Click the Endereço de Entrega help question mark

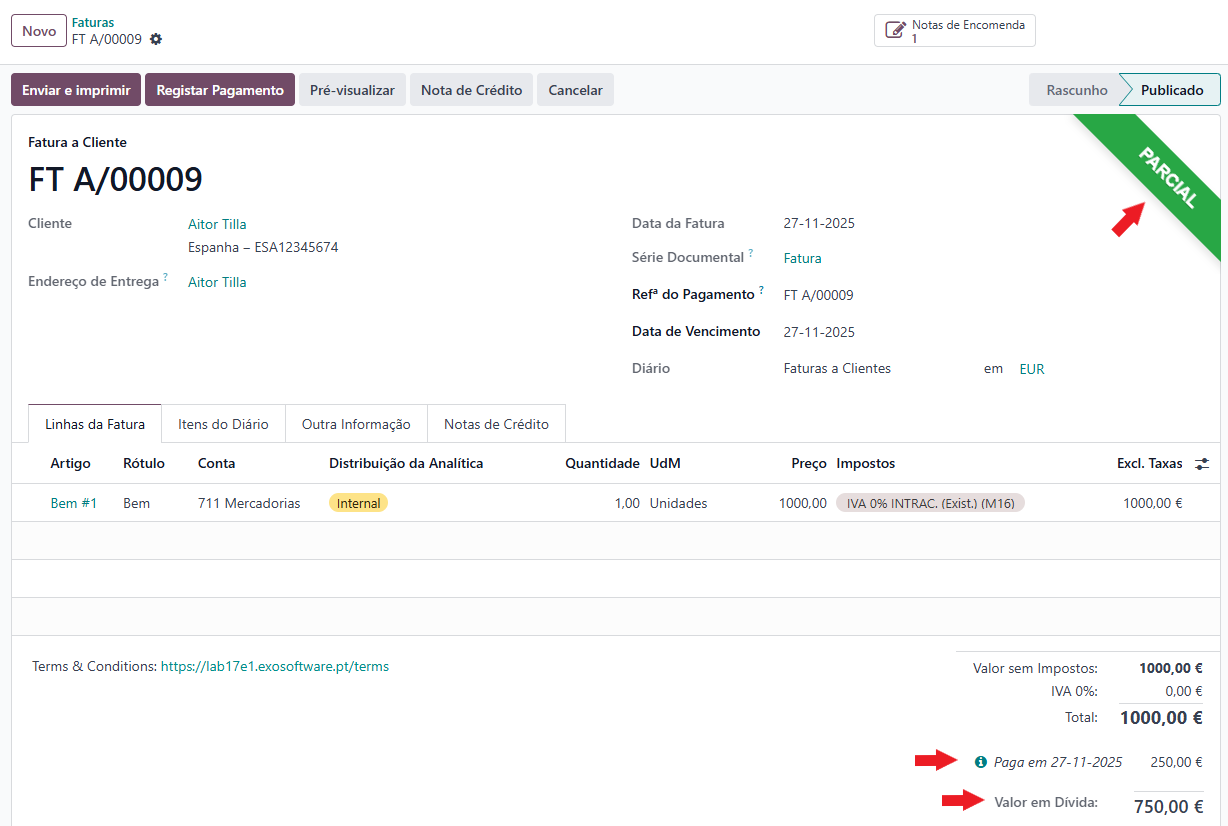pyautogui.click(x=166, y=278)
